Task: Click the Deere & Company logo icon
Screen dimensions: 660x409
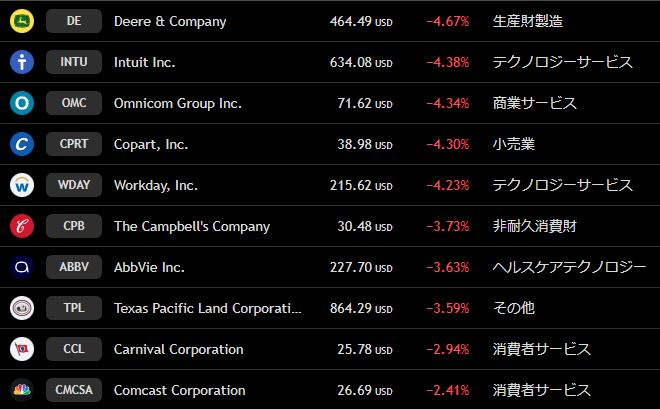Action: click(x=22, y=21)
